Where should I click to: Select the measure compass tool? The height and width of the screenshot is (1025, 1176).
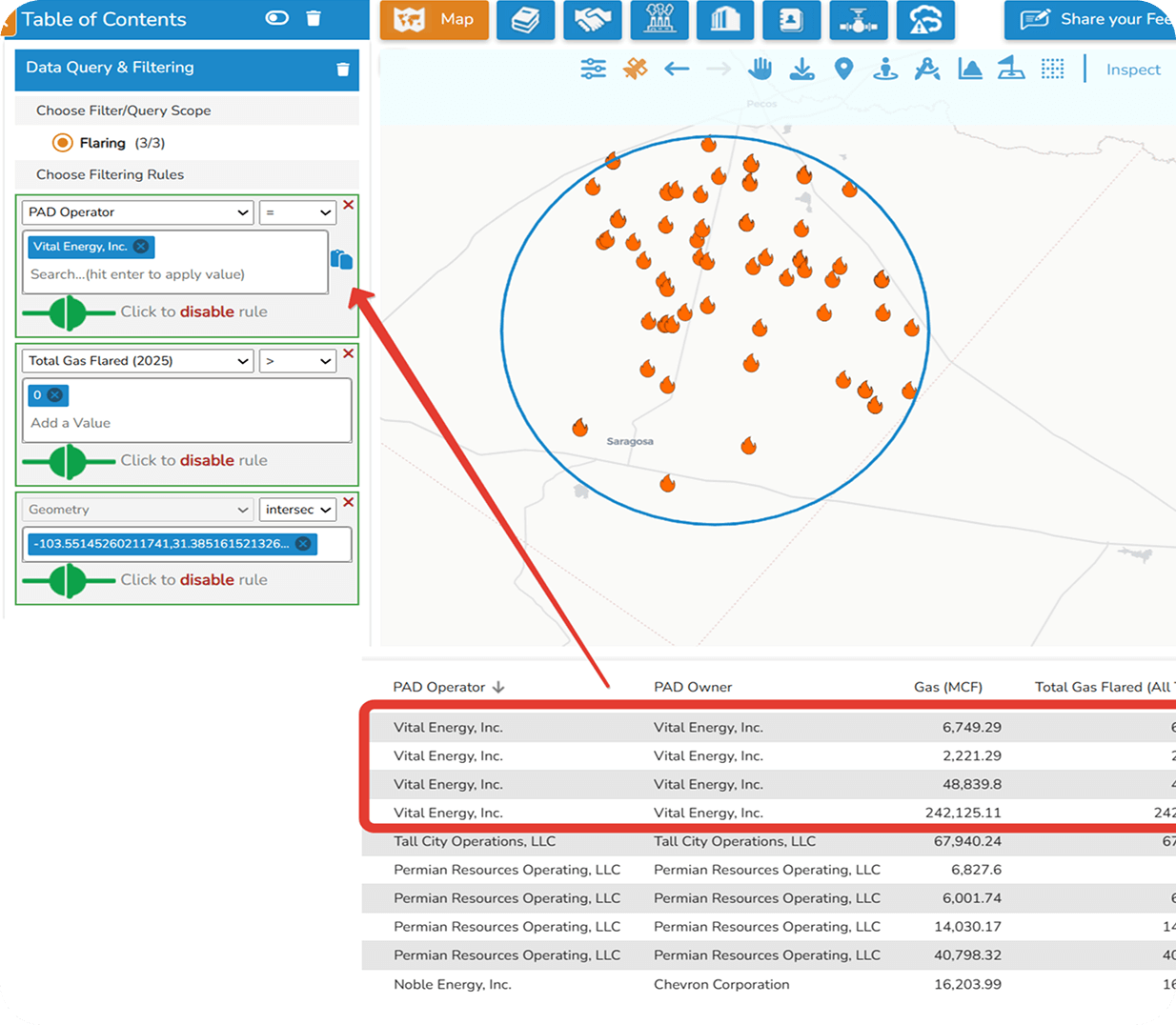[927, 69]
